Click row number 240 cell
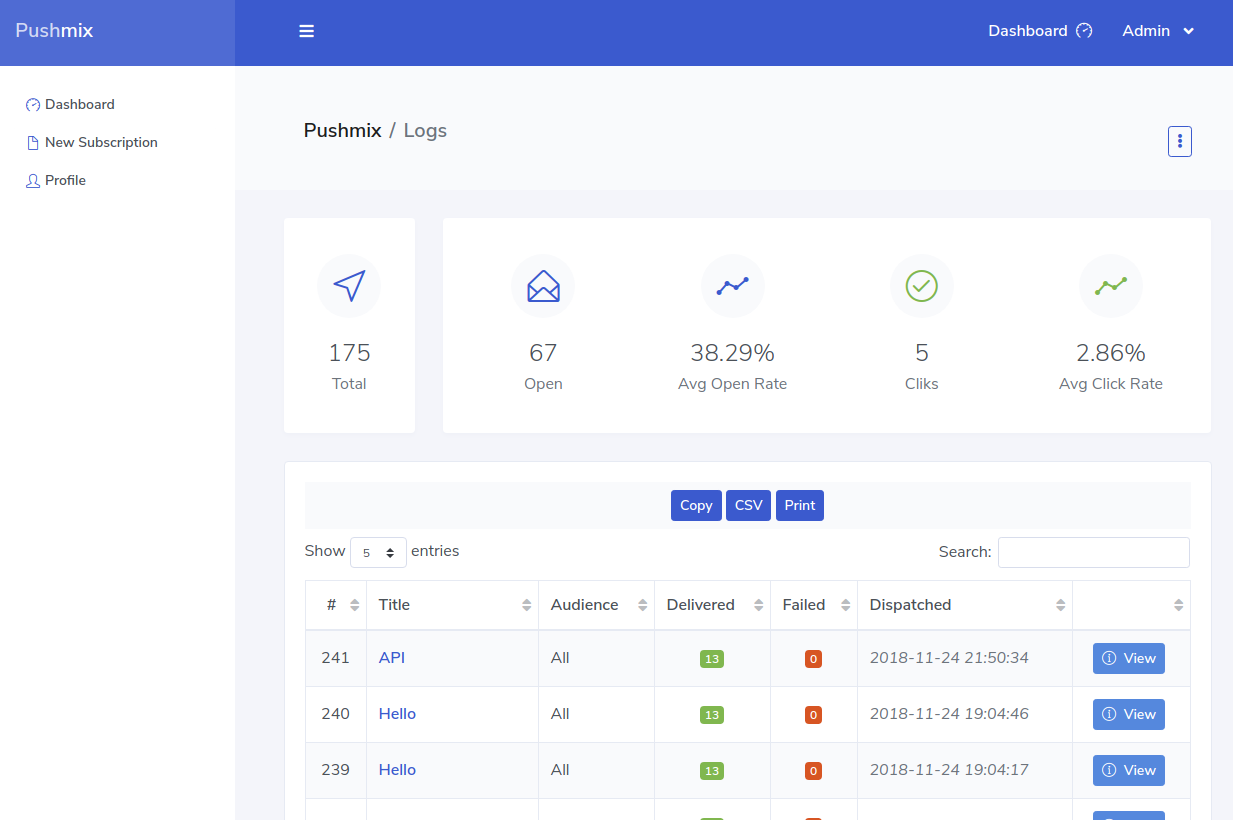The width and height of the screenshot is (1233, 820). [336, 714]
